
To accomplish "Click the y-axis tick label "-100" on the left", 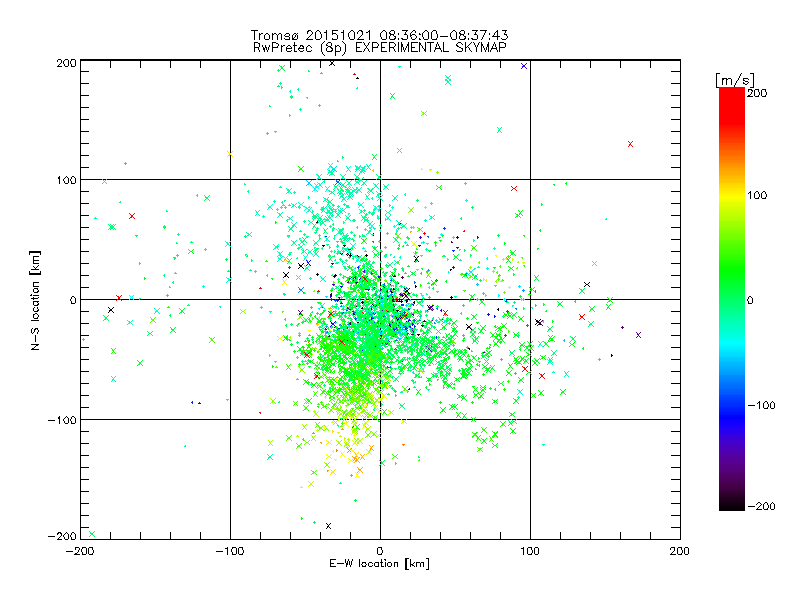I will pyautogui.click(x=62, y=420).
